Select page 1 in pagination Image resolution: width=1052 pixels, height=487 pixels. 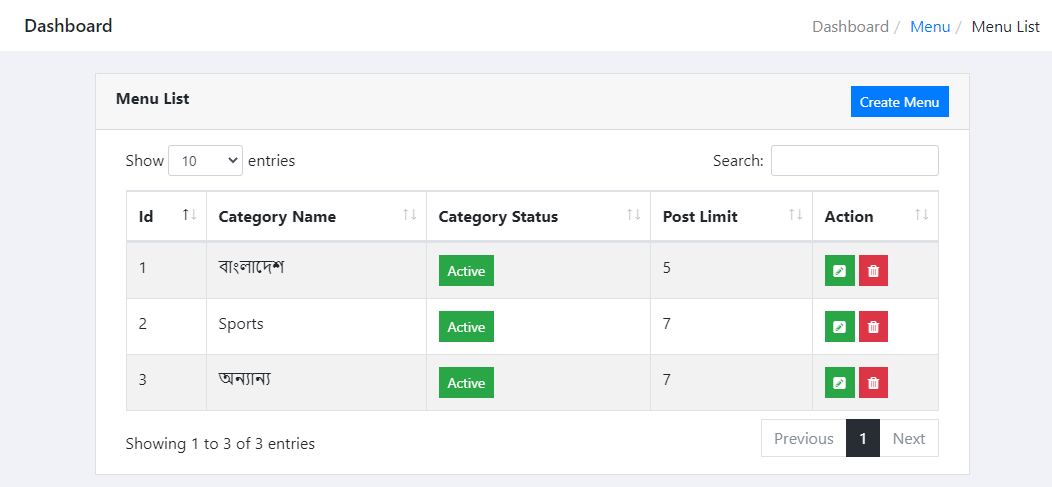[862, 438]
